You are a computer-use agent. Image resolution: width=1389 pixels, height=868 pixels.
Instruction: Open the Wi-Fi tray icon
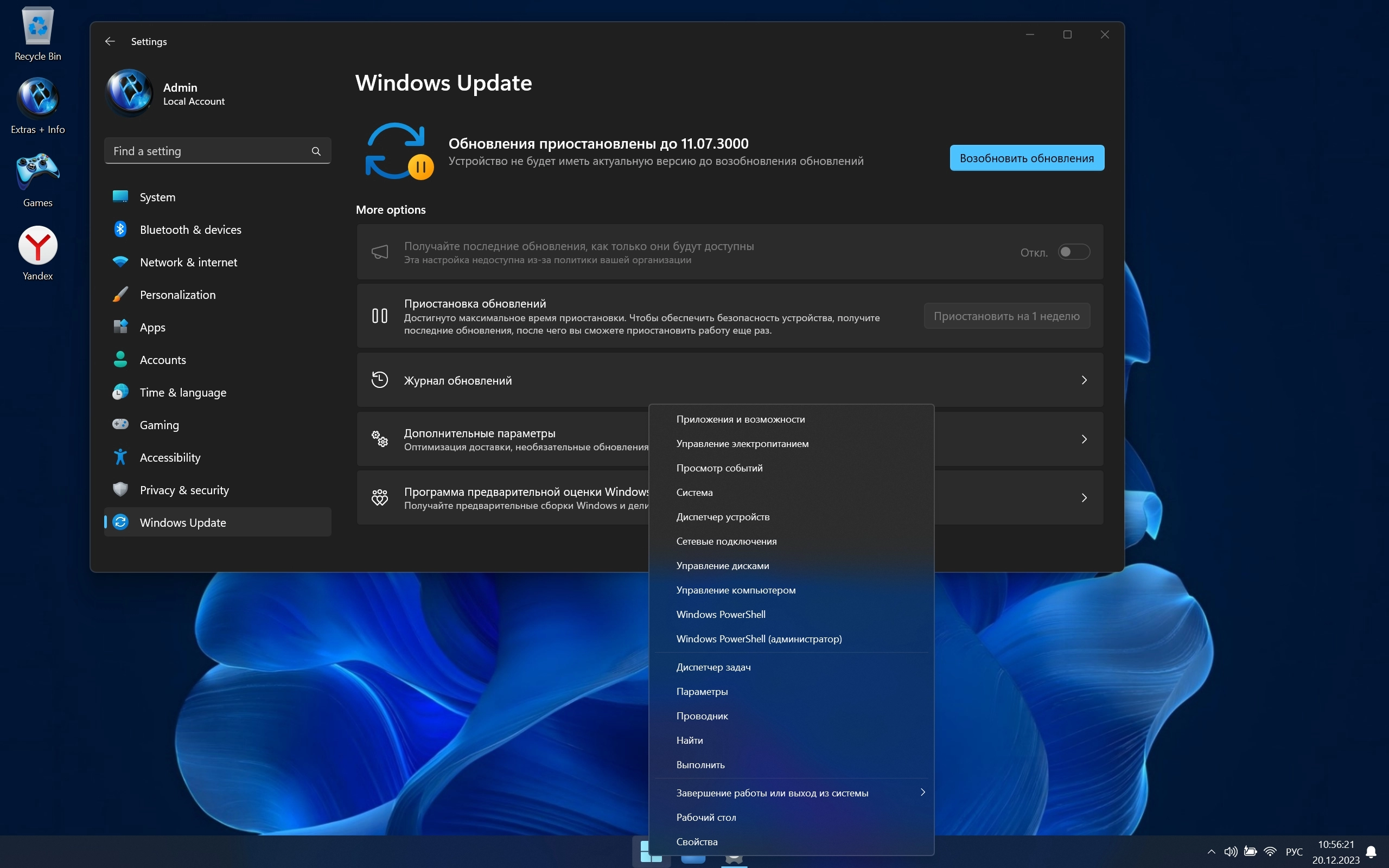tap(1270, 851)
